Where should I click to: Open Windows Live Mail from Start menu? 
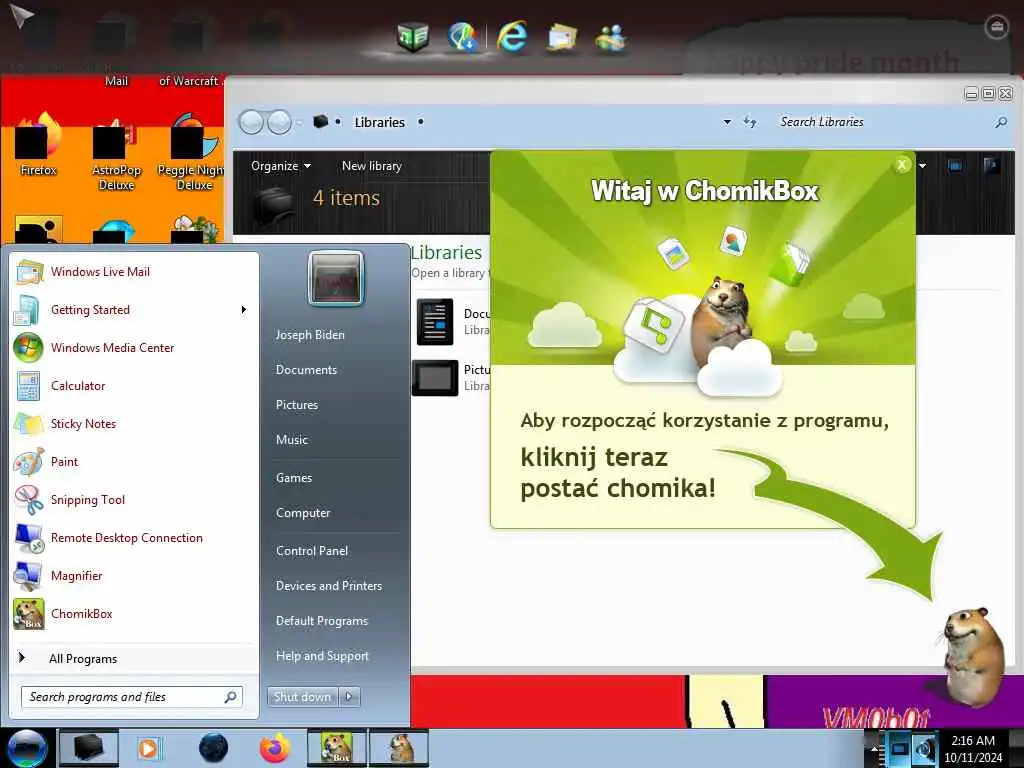(x=134, y=272)
